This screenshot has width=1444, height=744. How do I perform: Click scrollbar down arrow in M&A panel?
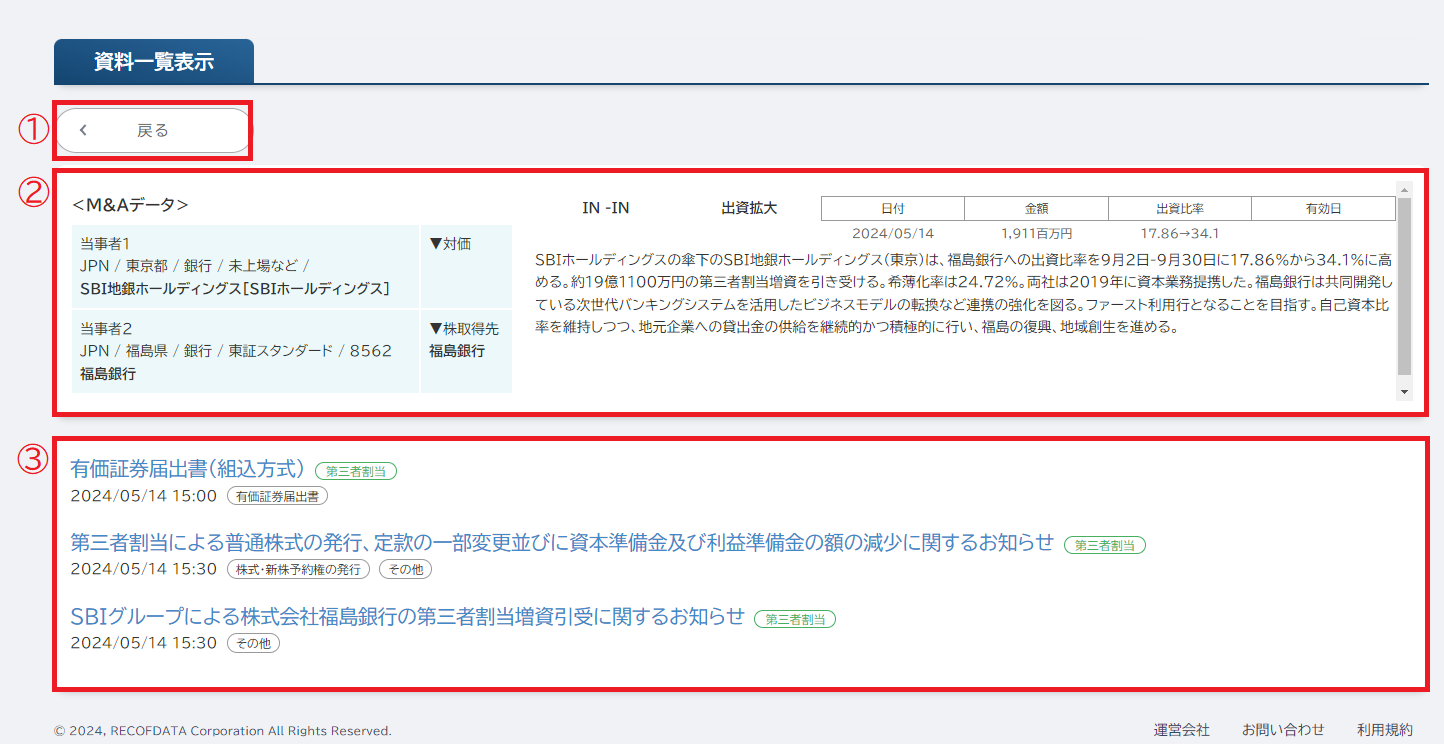coord(1404,392)
